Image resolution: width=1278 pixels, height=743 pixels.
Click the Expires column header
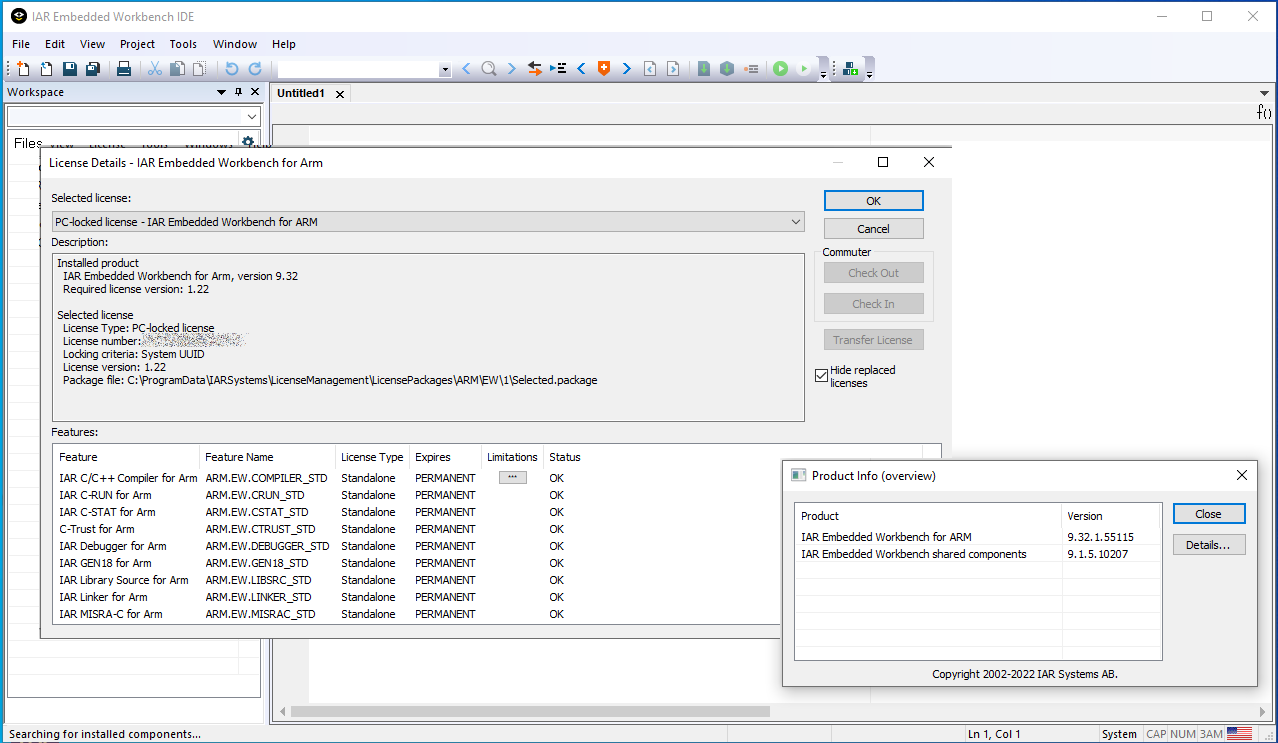[x=445, y=457]
